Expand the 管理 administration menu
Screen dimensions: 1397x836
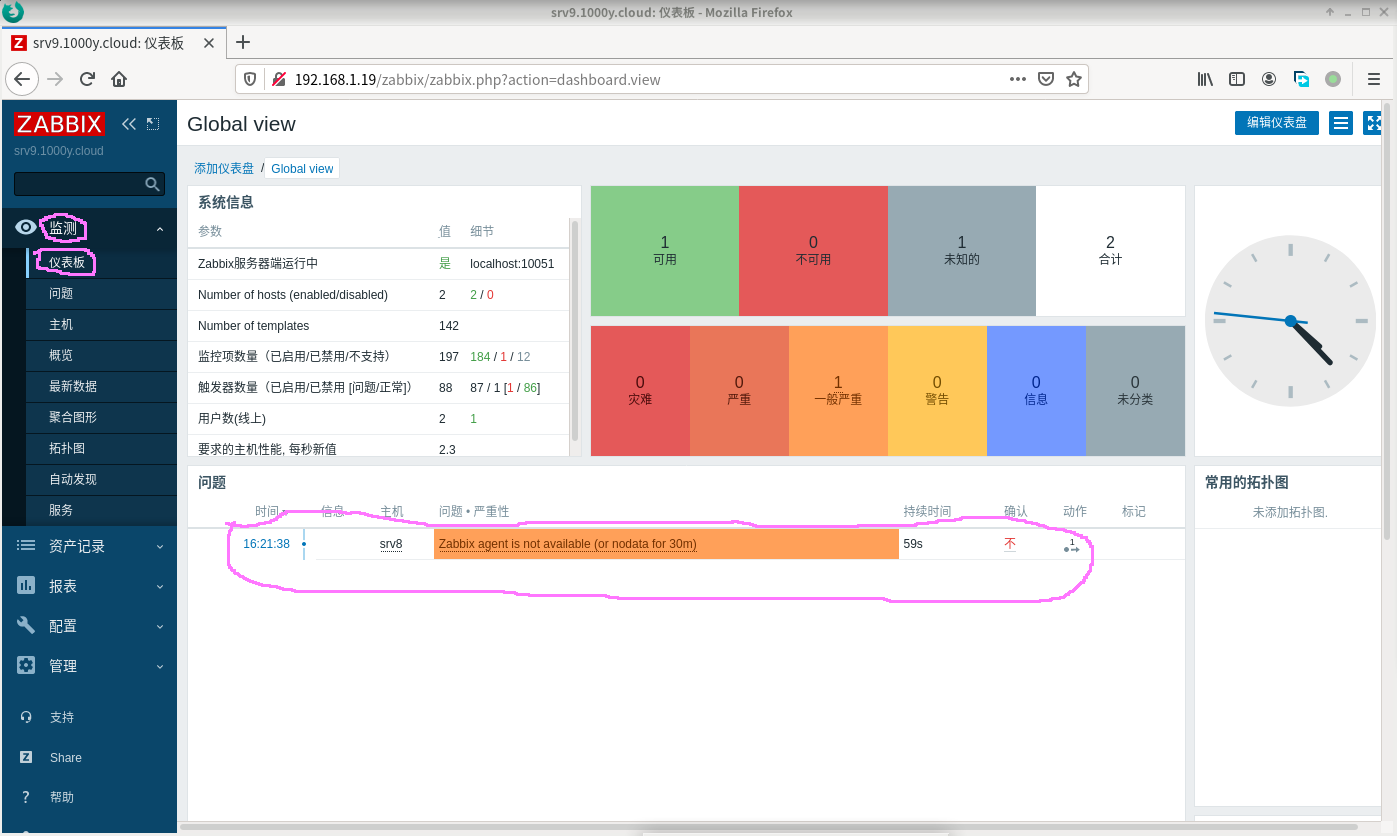89,666
